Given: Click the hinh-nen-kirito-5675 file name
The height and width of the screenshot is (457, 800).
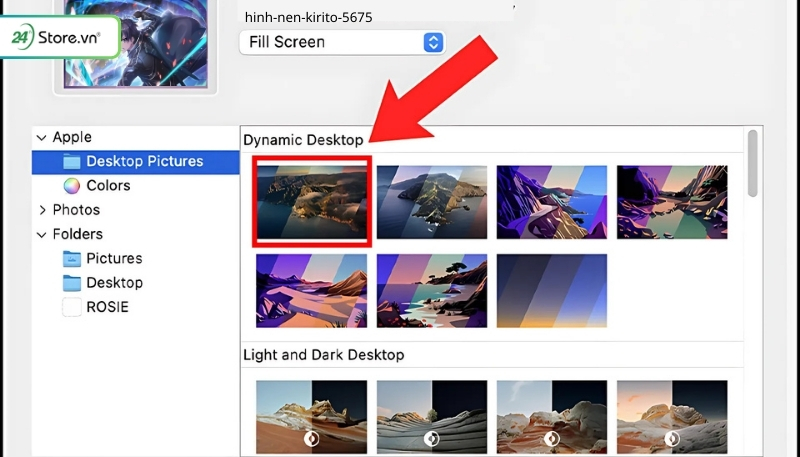Looking at the screenshot, I should [x=308, y=17].
